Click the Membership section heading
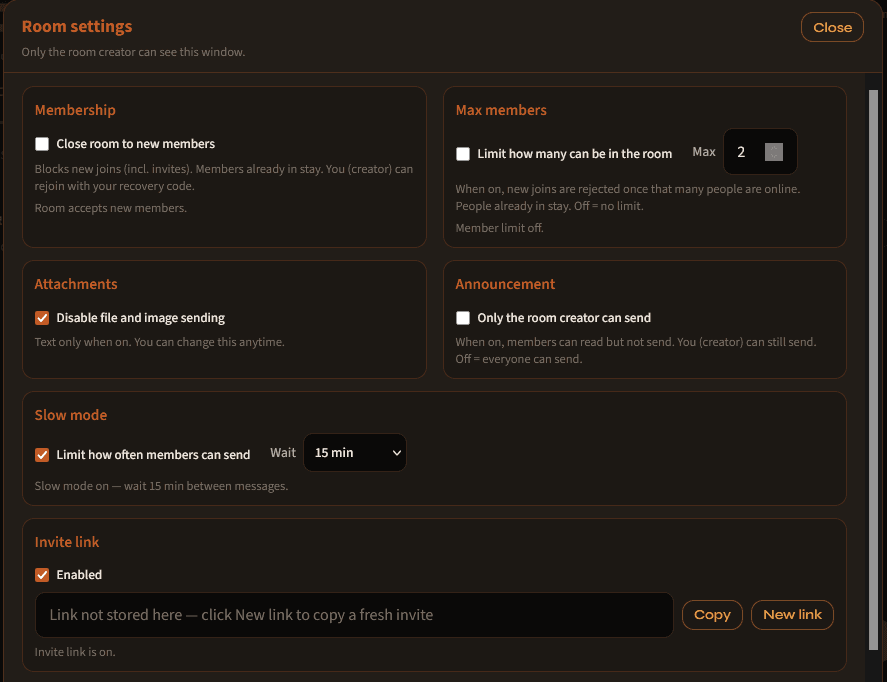The image size is (887, 682). pyautogui.click(x=75, y=110)
